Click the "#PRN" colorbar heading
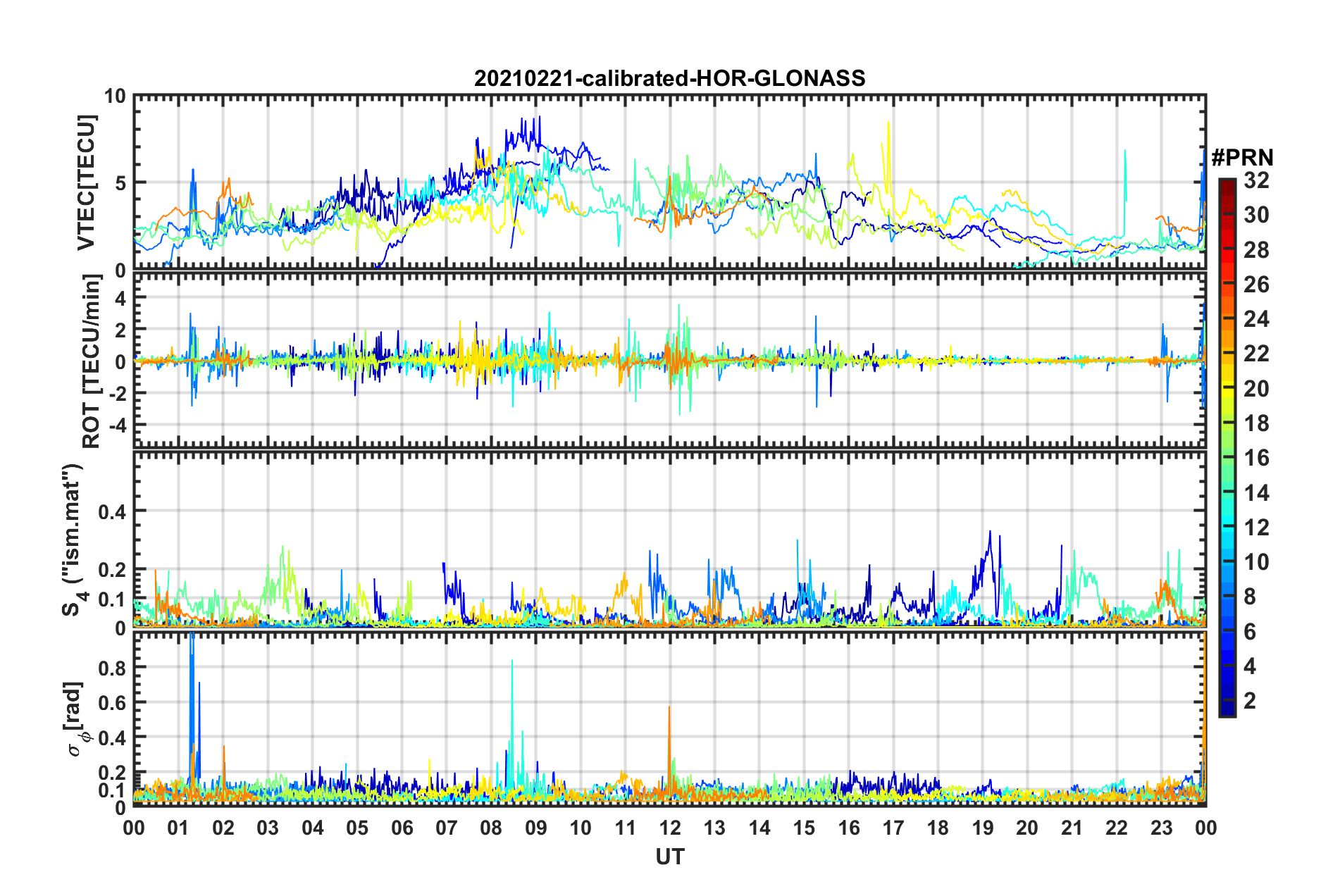This screenshot has height=896, width=1340. coord(1242,157)
